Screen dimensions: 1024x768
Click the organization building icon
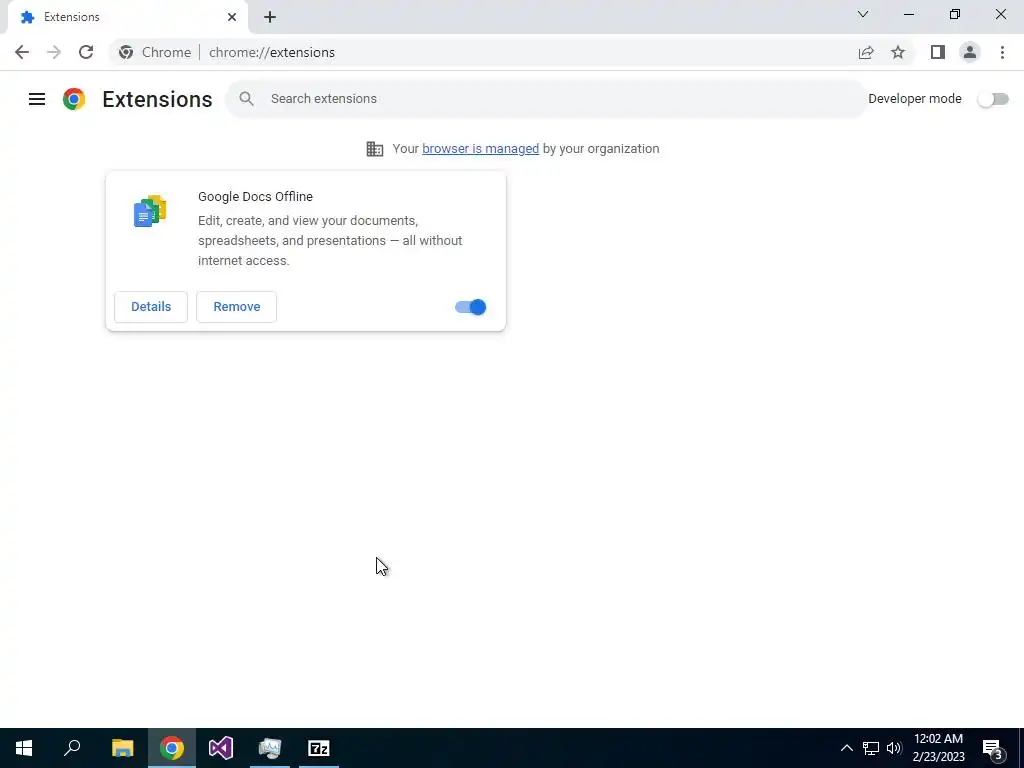click(375, 149)
